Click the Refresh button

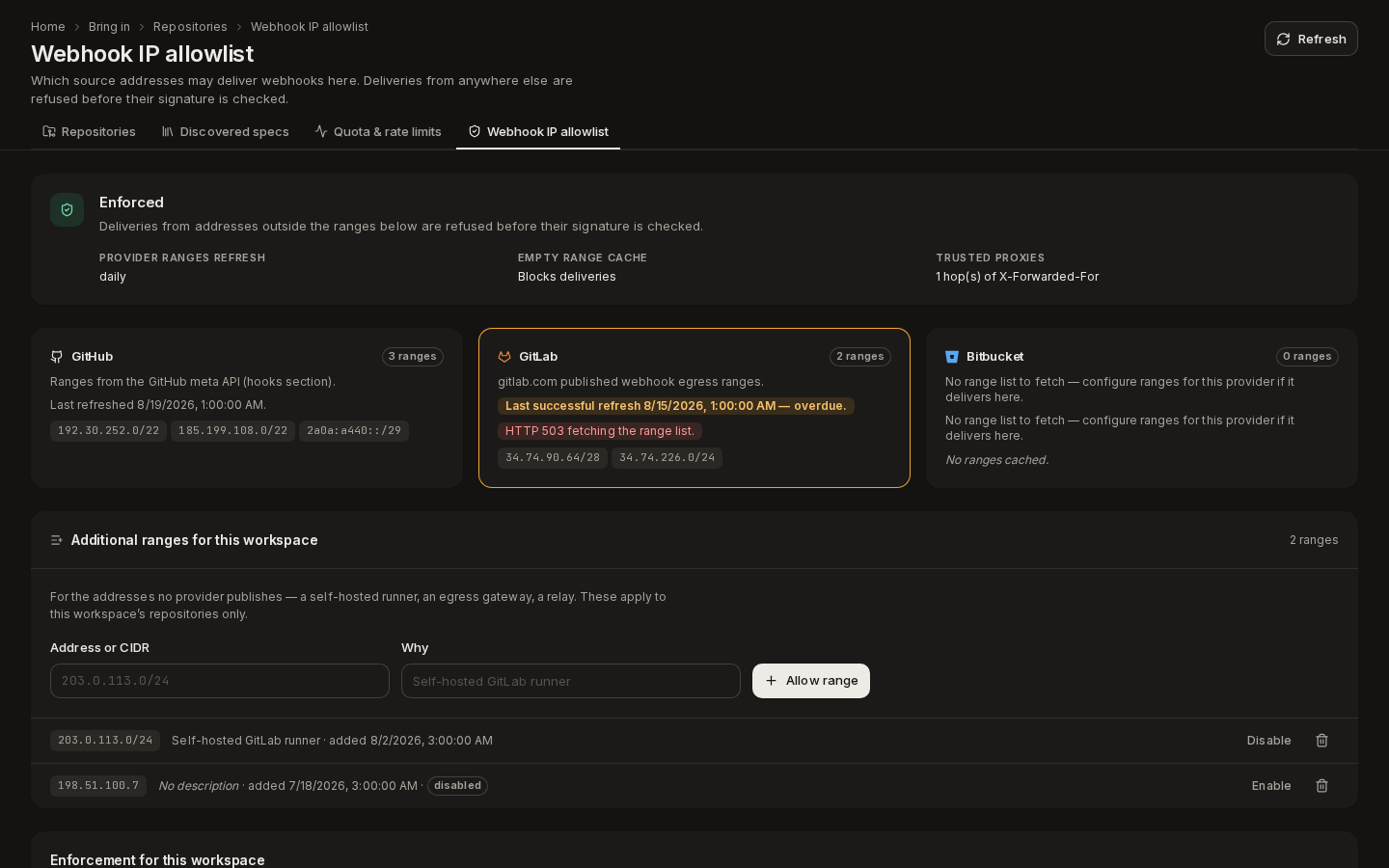(1311, 39)
